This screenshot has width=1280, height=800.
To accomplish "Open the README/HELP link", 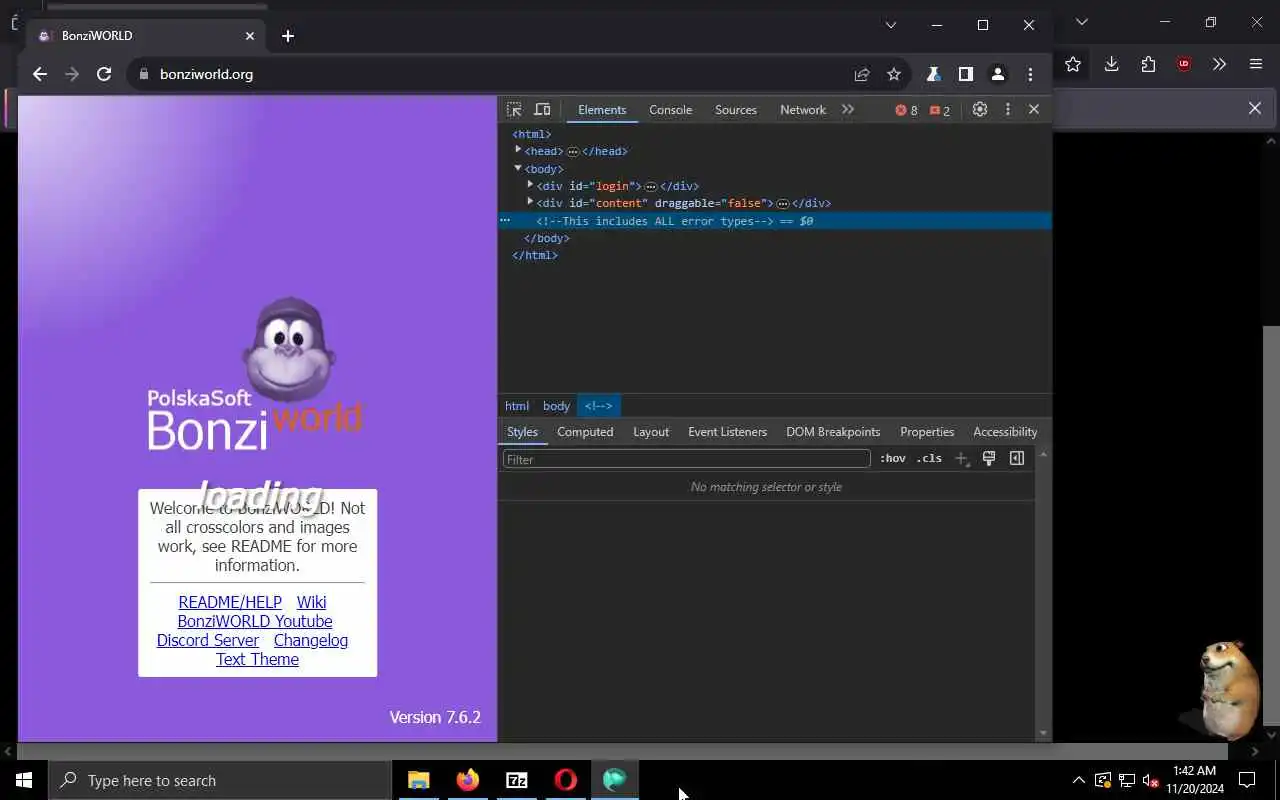I will click(x=230, y=602).
